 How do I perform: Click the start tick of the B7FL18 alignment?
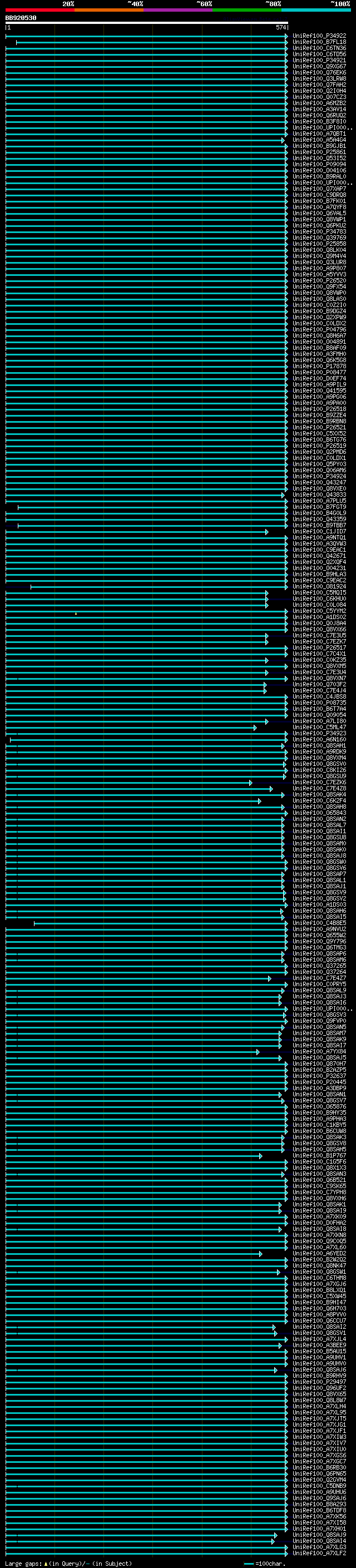tap(17, 43)
